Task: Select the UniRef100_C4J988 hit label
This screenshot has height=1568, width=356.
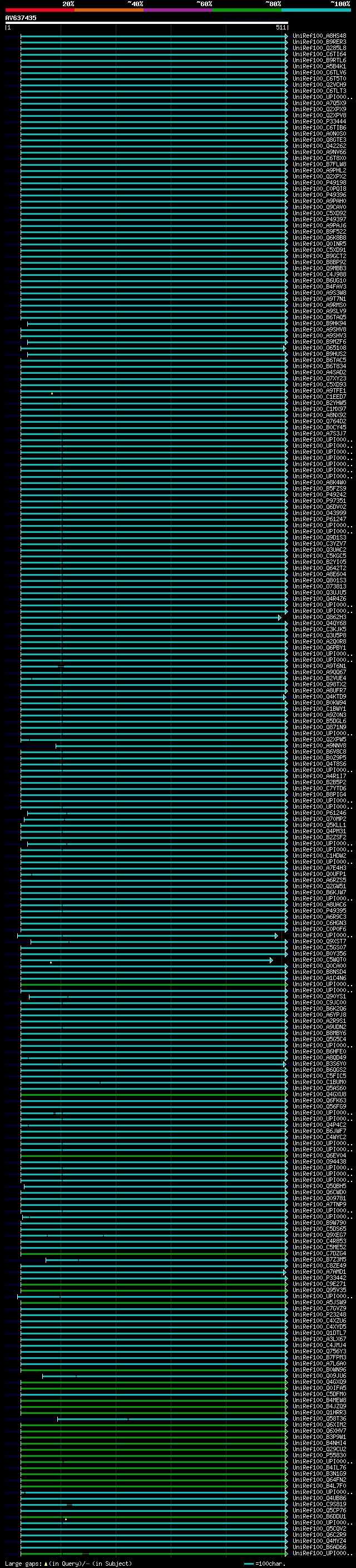Action: 319,275
